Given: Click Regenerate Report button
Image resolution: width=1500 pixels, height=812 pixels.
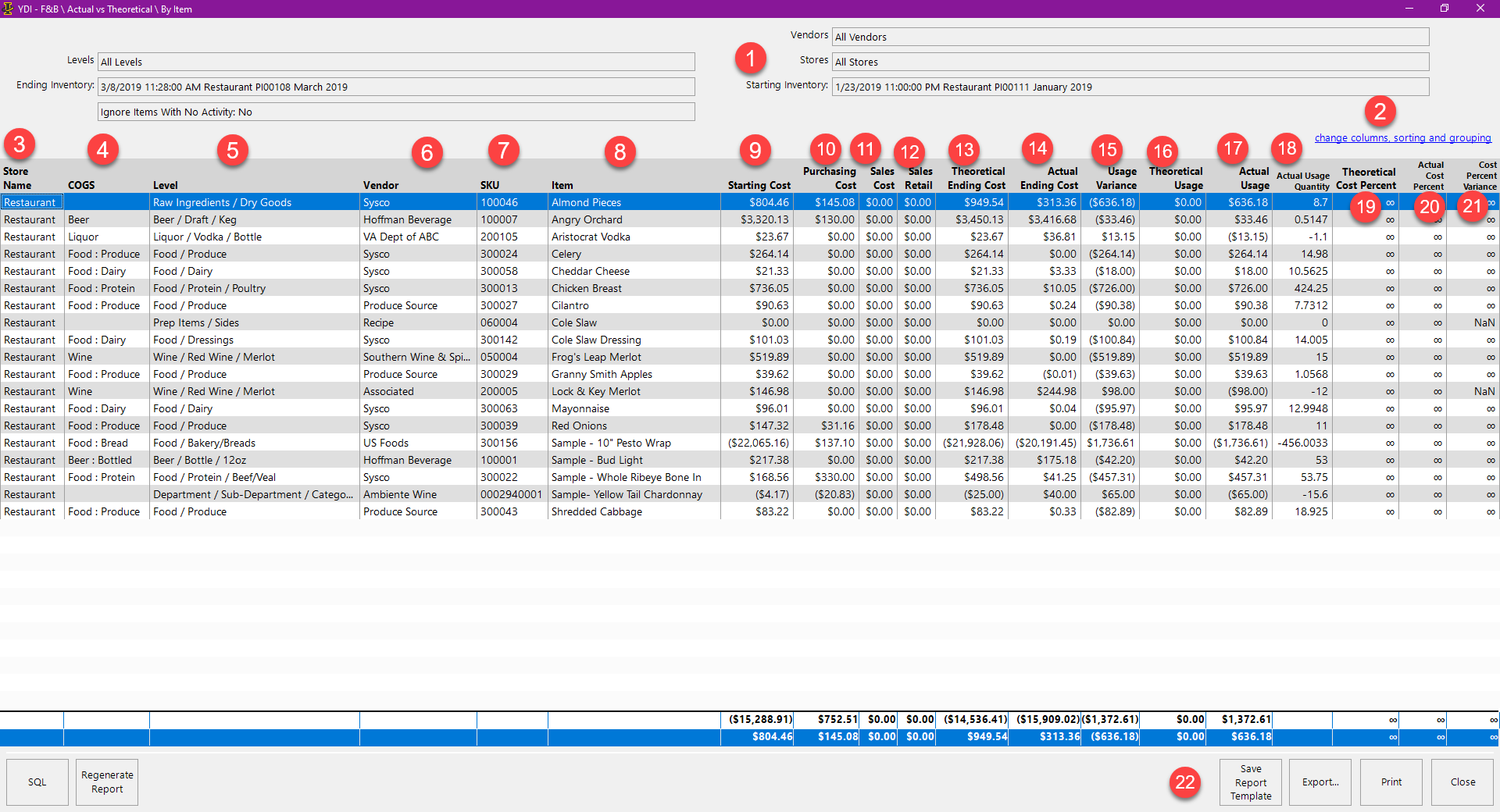Looking at the screenshot, I should [107, 782].
